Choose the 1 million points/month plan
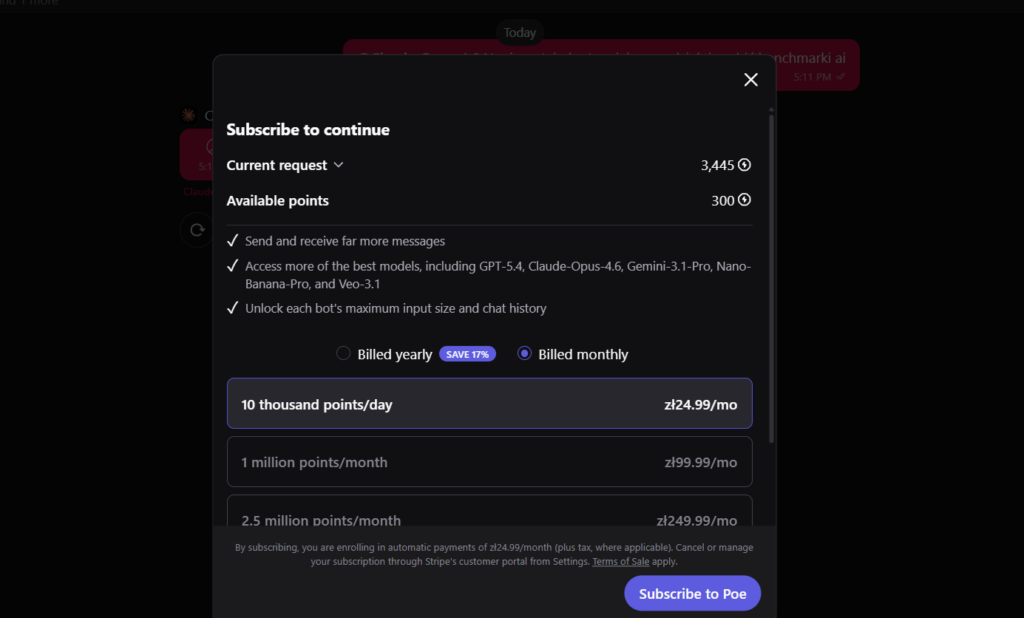Image resolution: width=1024 pixels, height=618 pixels. pyautogui.click(x=489, y=462)
